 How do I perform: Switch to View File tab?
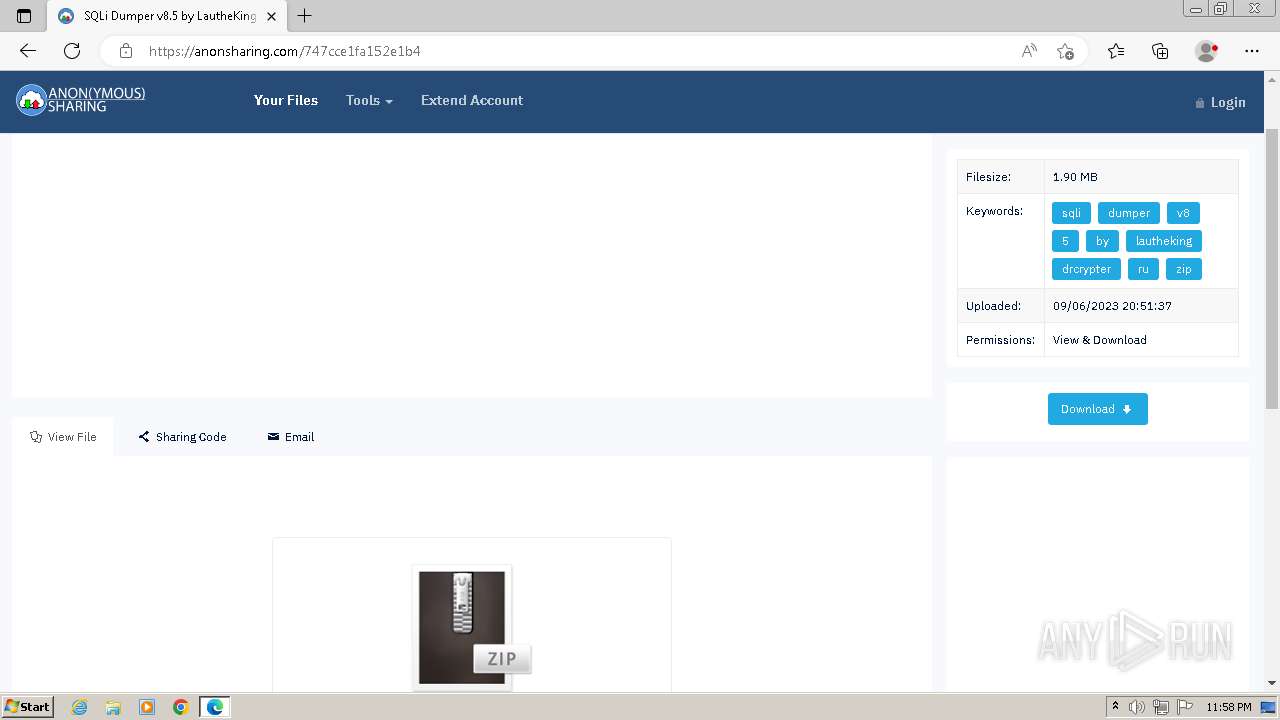click(x=63, y=437)
